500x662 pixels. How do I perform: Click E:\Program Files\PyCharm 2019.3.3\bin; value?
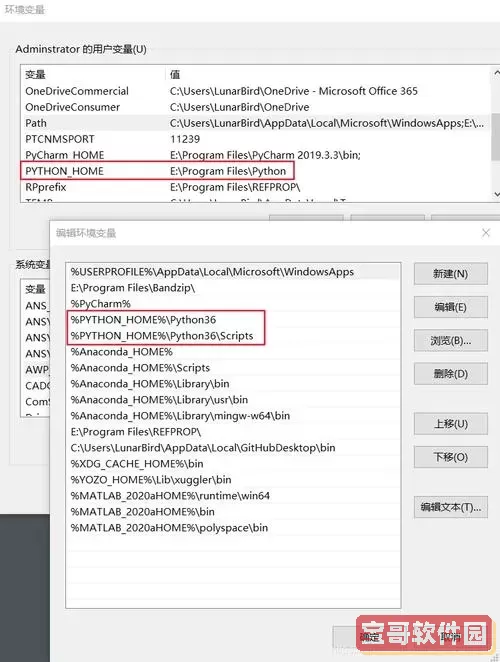[266, 155]
